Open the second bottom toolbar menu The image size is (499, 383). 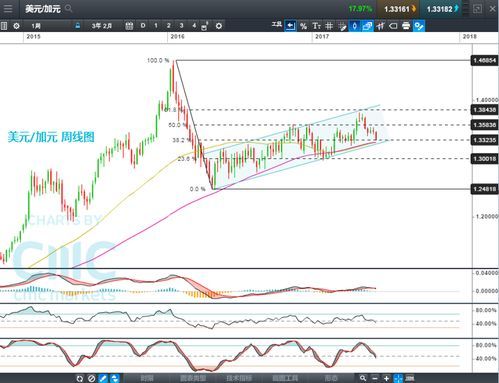click(x=193, y=378)
